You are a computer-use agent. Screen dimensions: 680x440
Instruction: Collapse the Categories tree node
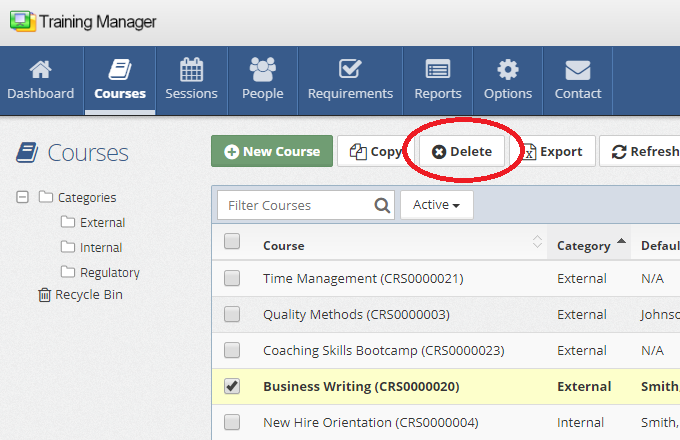[x=23, y=198]
